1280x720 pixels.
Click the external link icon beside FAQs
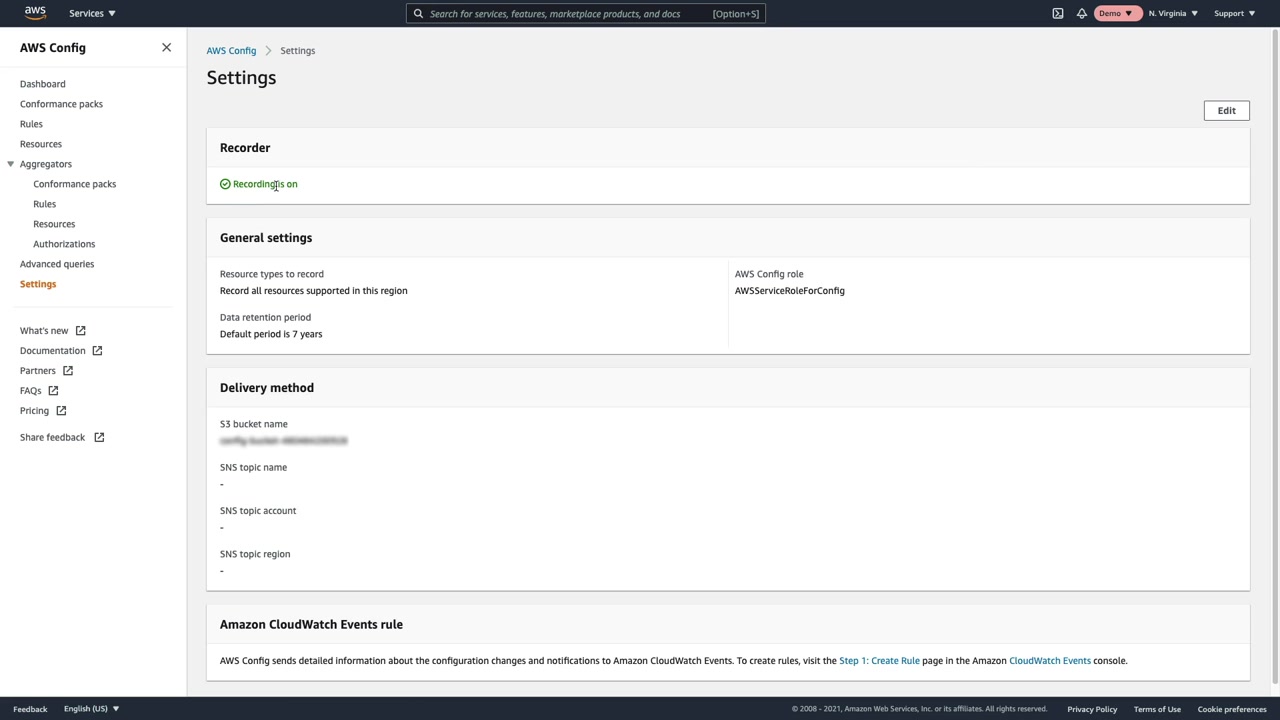[53, 391]
